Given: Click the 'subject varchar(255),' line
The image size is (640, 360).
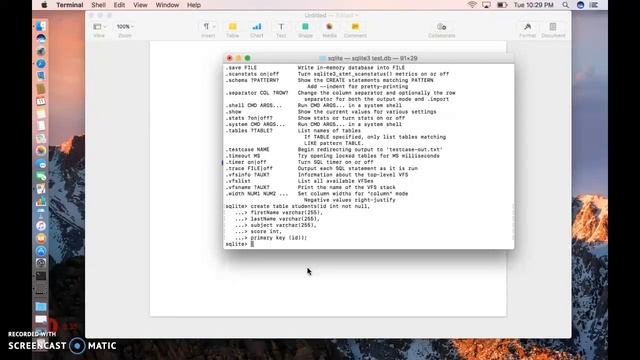Looking at the screenshot, I should 276,225.
